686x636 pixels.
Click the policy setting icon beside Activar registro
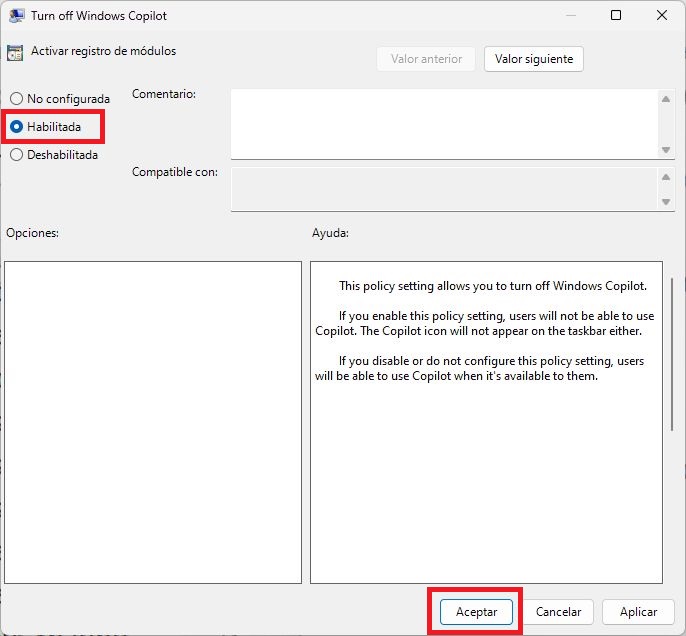(x=15, y=53)
